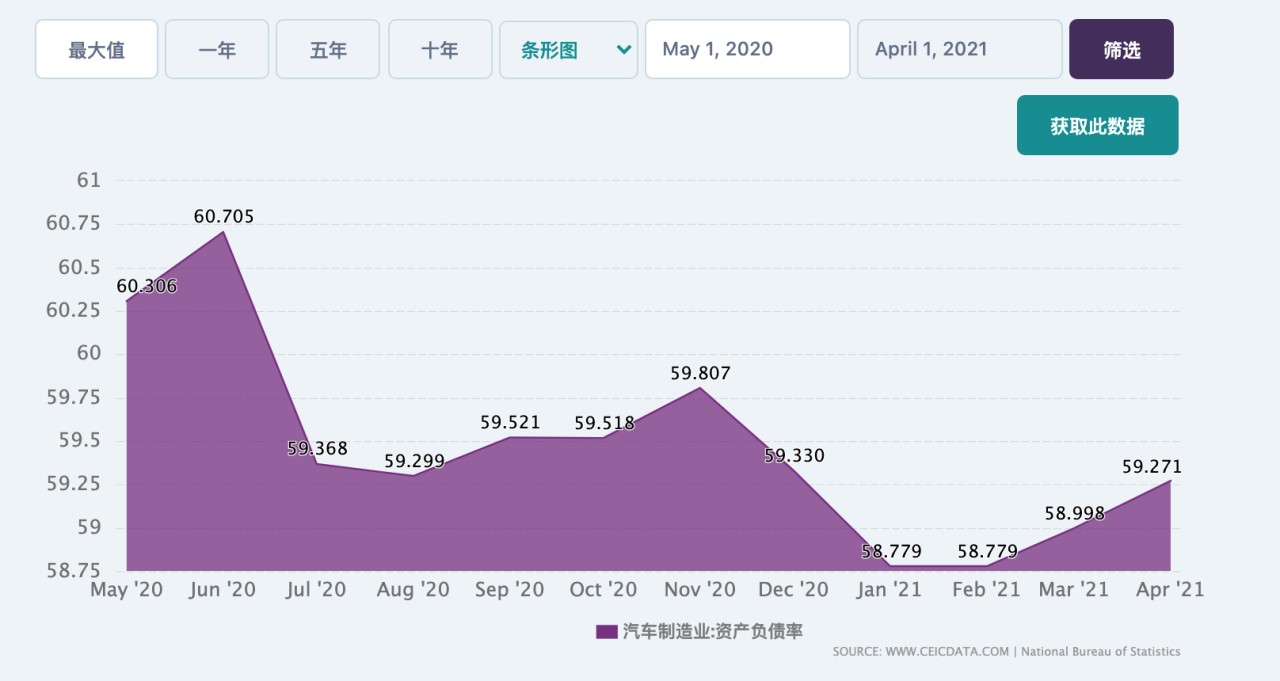The width and height of the screenshot is (1280, 681).
Task: Click the chevron arrow beside 条形图
Action: (x=624, y=49)
